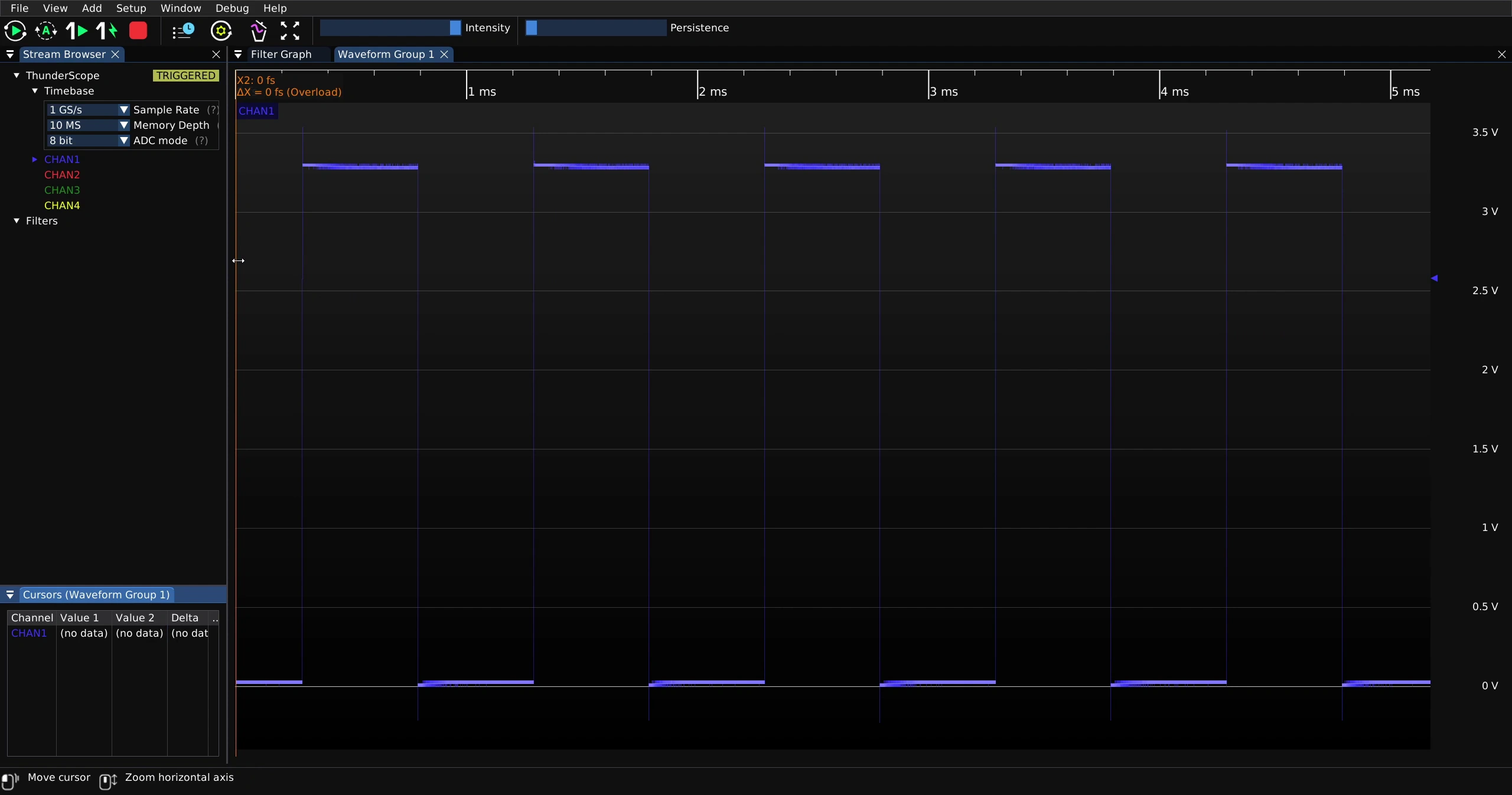Stop acquisition with red stop button
The image size is (1512, 795).
click(138, 31)
